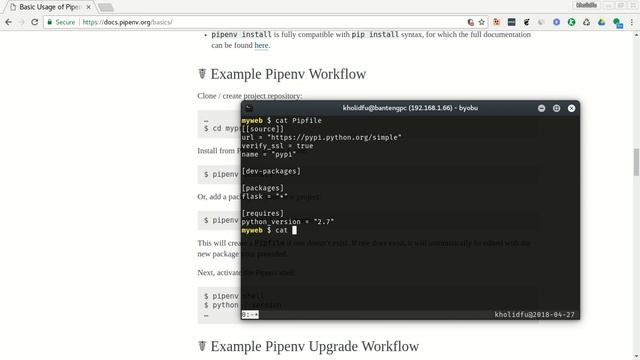The image size is (640, 360).
Task: Click the grayed-out extension icon
Action: (541, 22)
